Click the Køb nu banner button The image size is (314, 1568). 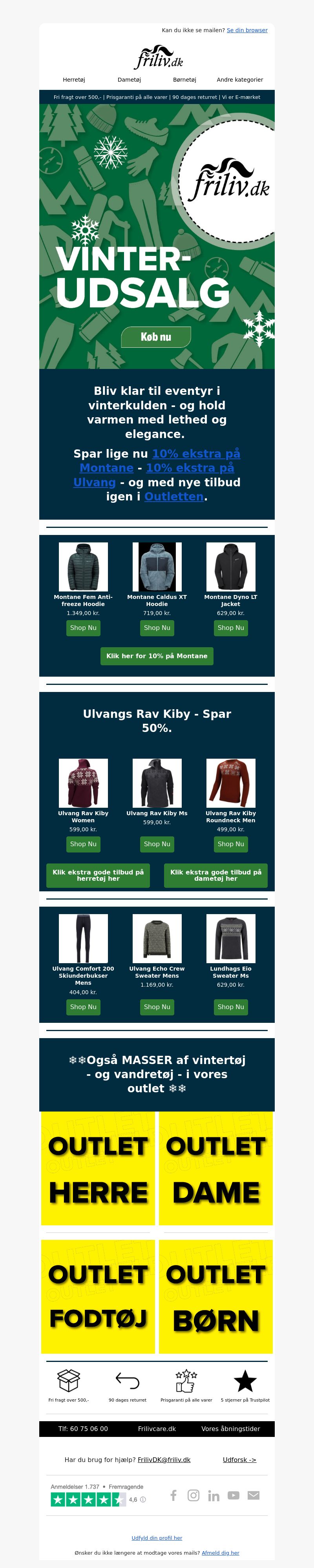pos(156,337)
